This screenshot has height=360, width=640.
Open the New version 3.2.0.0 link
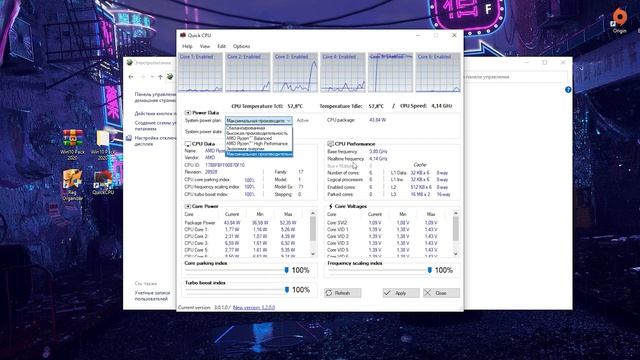[253, 307]
